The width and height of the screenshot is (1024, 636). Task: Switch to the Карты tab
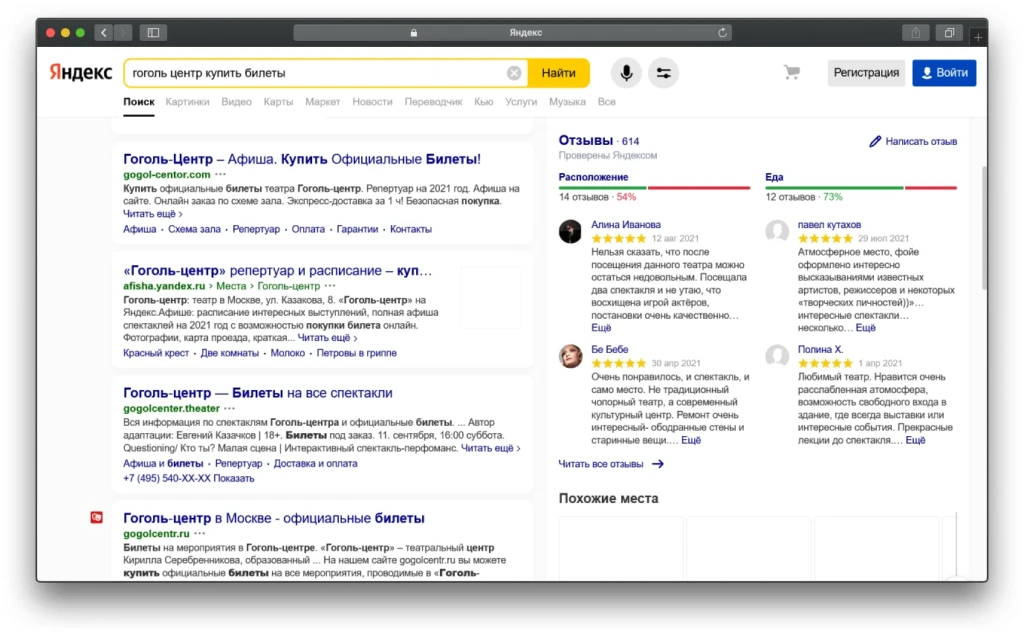pyautogui.click(x=278, y=102)
